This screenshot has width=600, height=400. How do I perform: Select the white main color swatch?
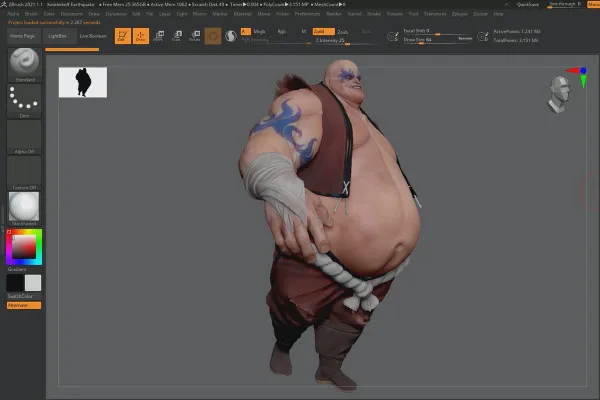33,283
